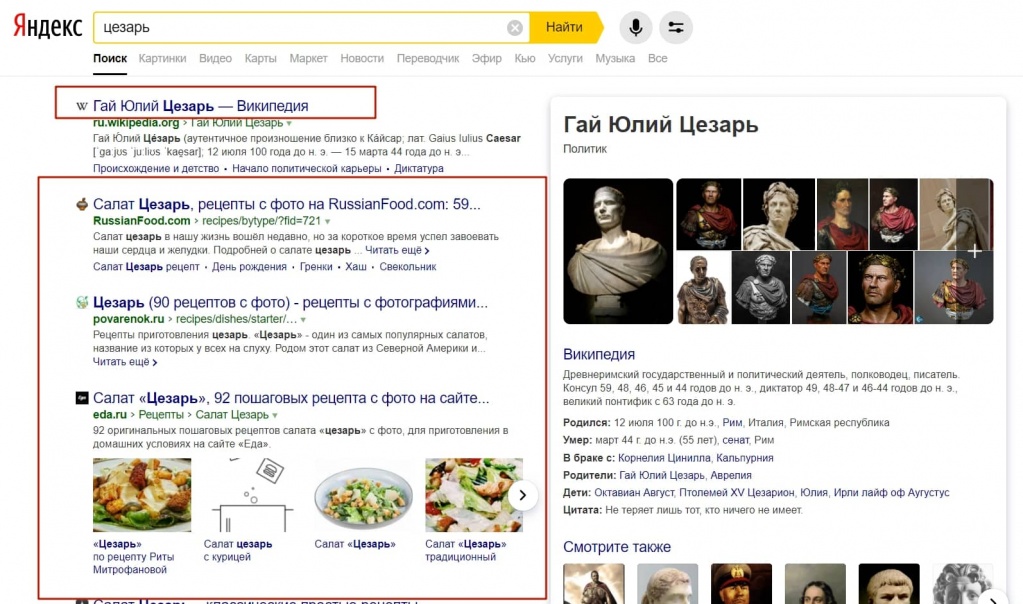The image size is (1023, 604).
Task: Click the microphone voice search icon
Action: 635,28
